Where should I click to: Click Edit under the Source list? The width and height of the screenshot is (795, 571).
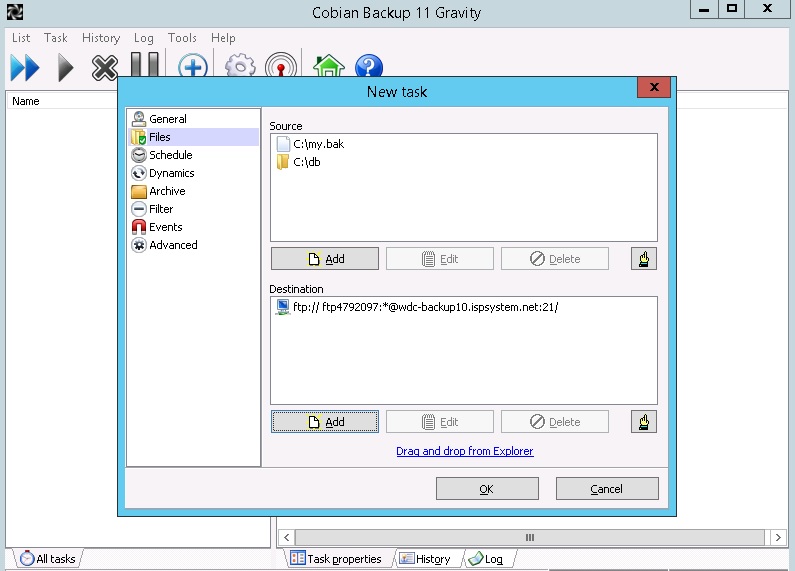click(440, 259)
